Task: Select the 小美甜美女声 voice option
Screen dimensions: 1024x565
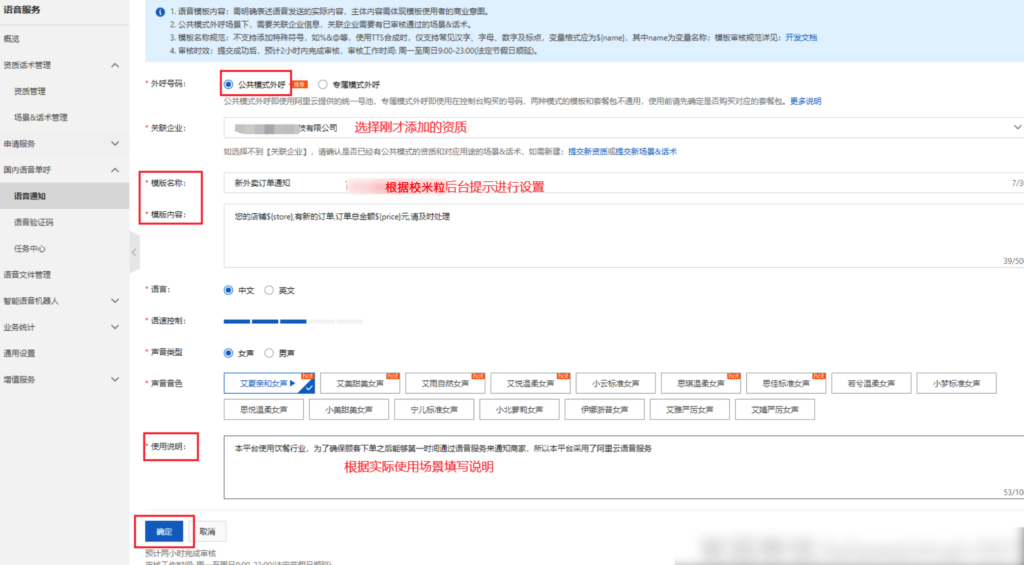Action: [349, 410]
